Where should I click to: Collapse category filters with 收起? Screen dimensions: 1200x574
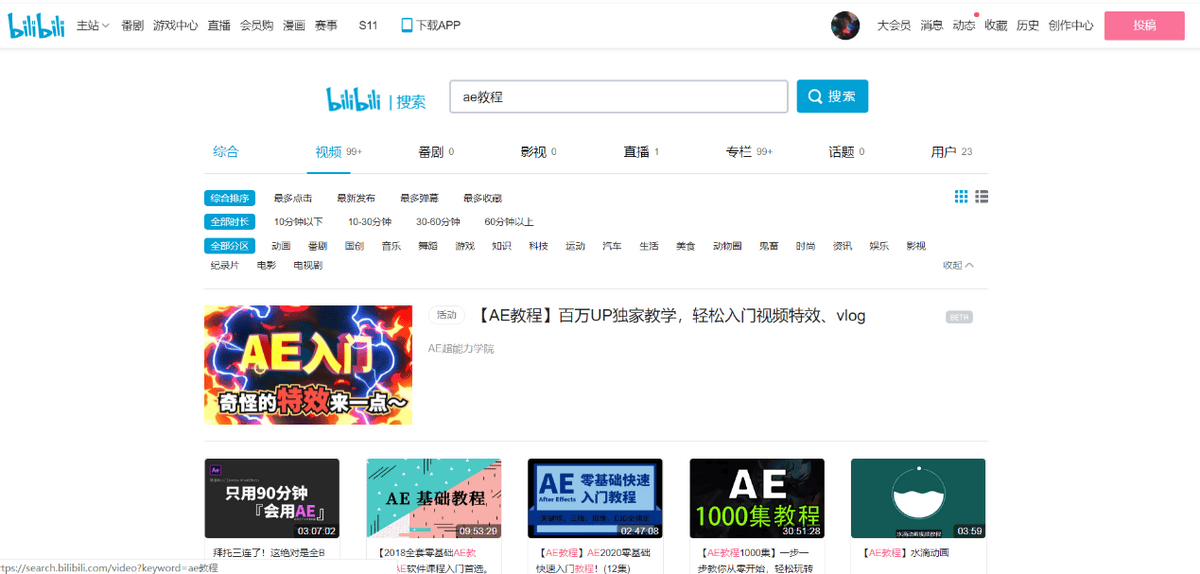click(958, 265)
